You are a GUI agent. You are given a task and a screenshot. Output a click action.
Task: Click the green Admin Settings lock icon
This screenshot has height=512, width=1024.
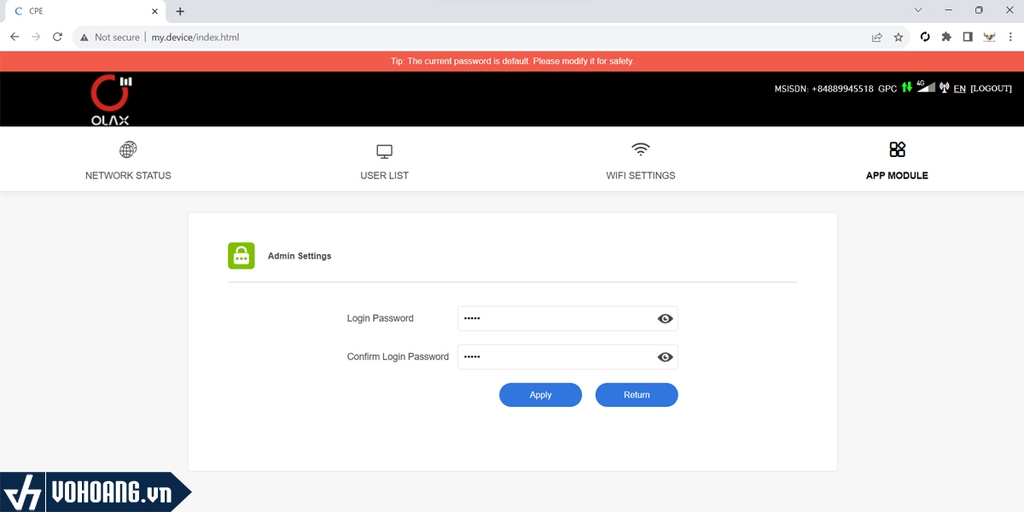click(241, 256)
